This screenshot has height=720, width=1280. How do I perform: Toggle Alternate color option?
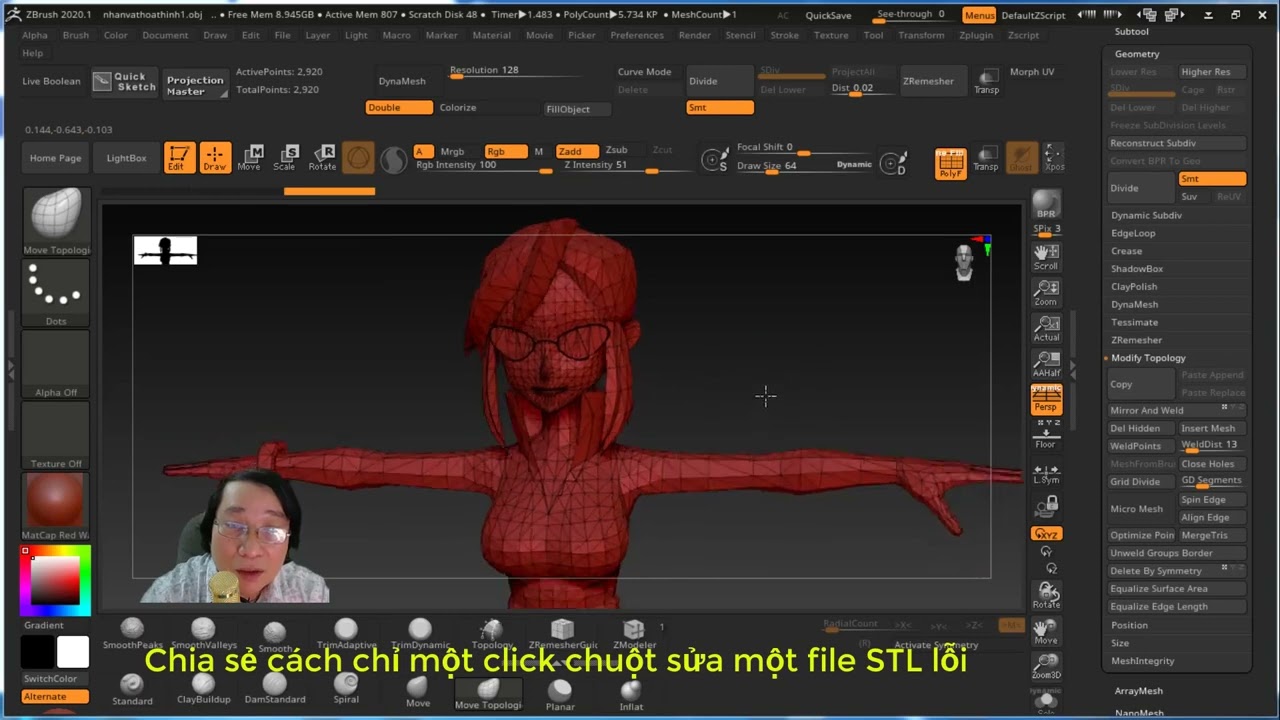point(55,696)
